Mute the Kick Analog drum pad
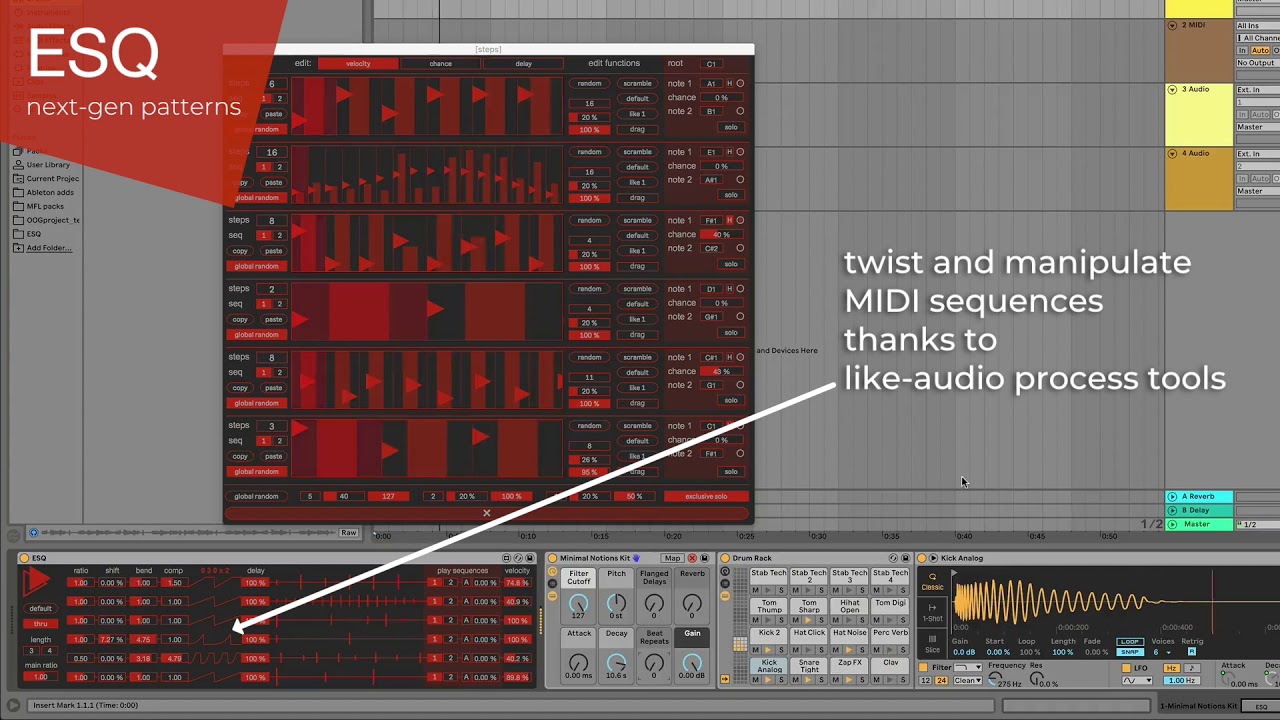This screenshot has width=1280, height=720. coord(756,679)
